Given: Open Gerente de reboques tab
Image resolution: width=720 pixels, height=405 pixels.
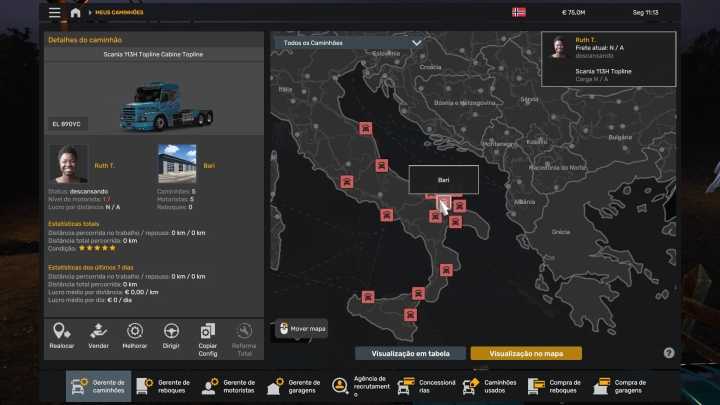Looking at the screenshot, I should 163,386.
